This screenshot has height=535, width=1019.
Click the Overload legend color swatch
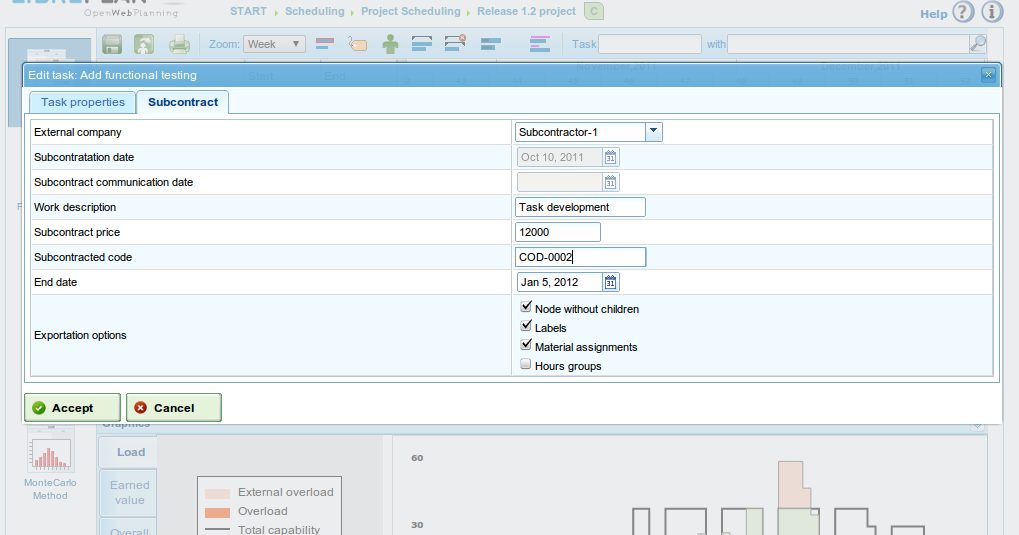(217, 512)
